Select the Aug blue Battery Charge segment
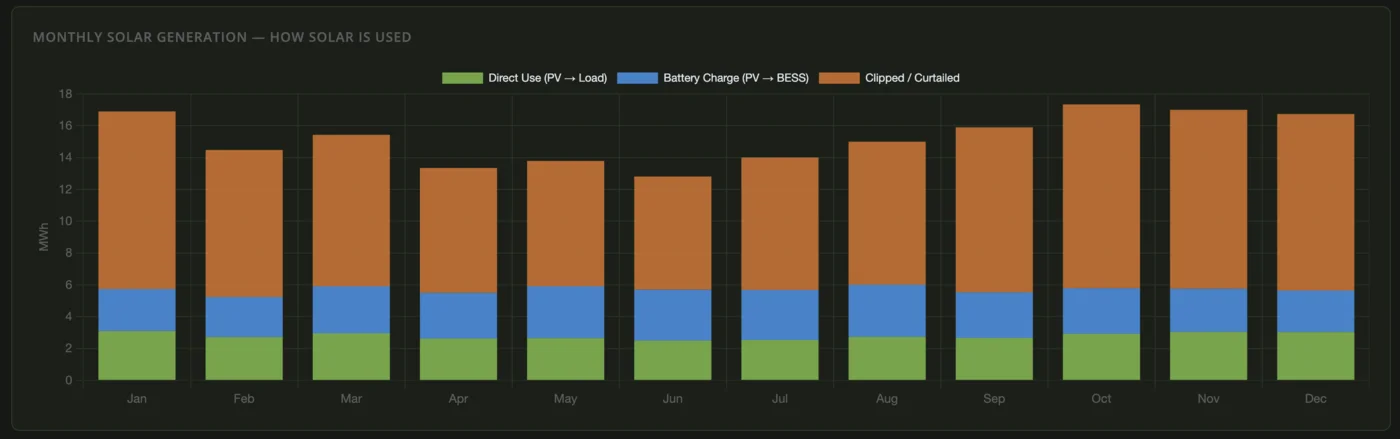The image size is (1400, 439). click(887, 311)
